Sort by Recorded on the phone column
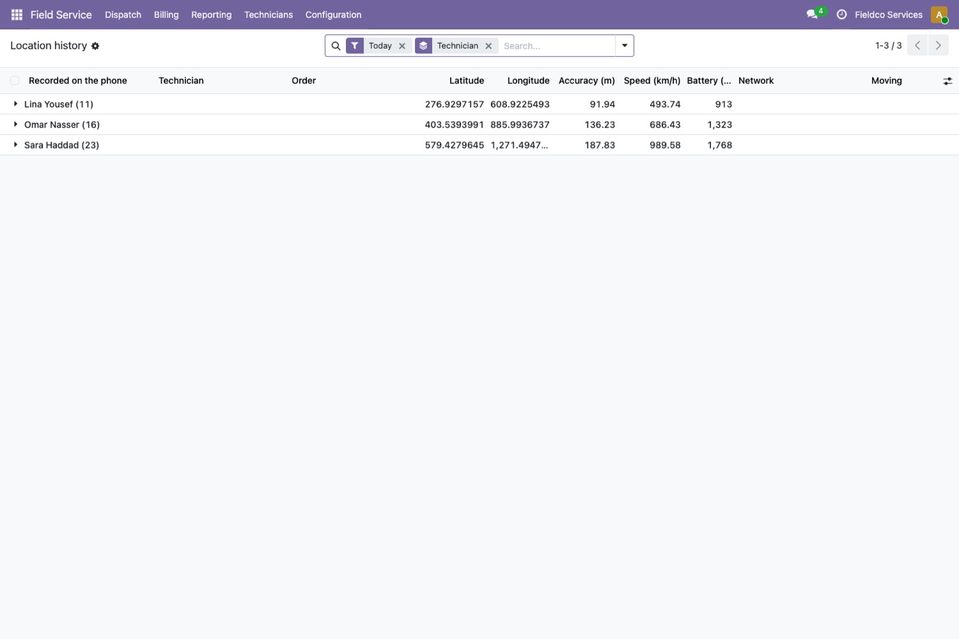 tap(78, 81)
